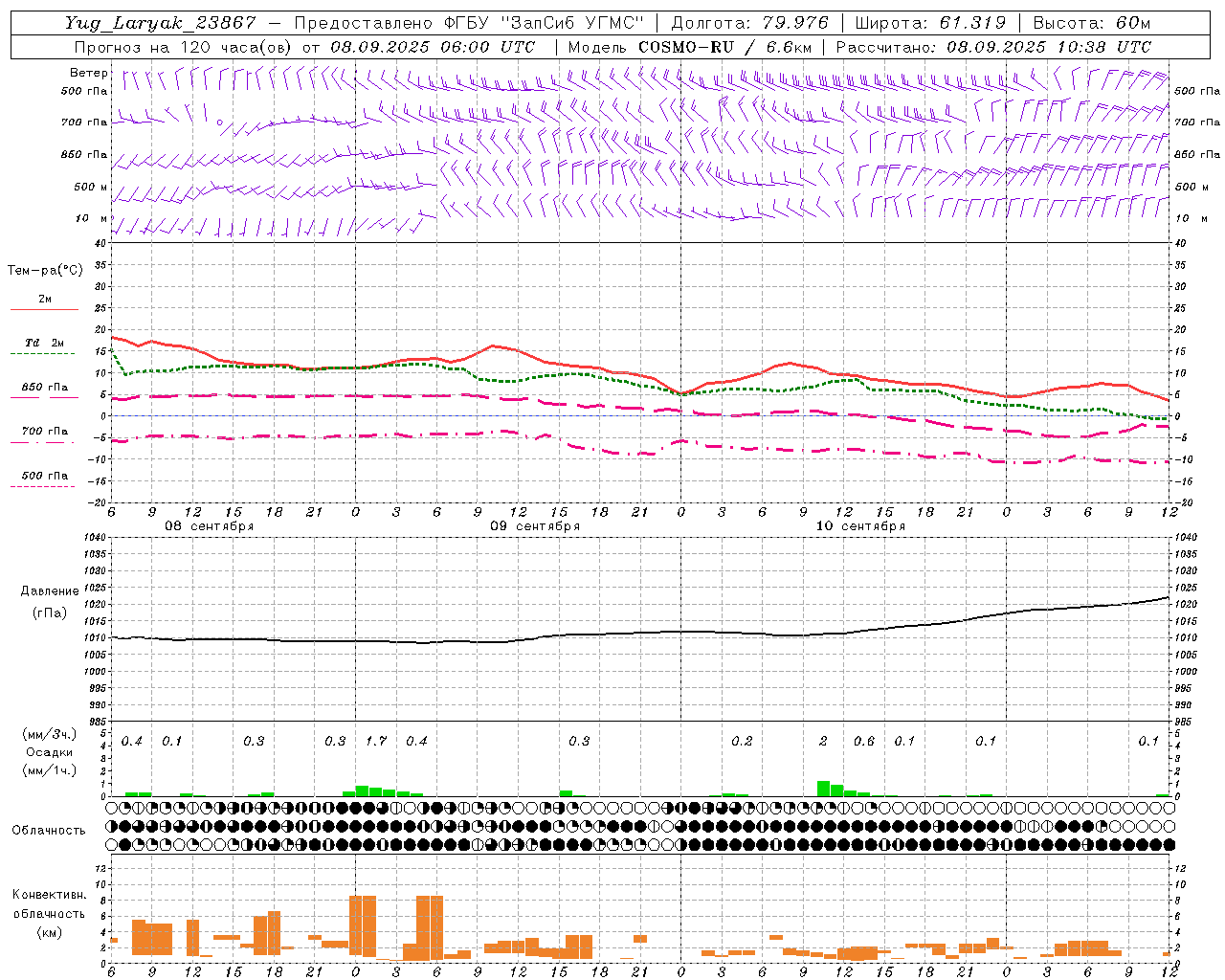Select the (мм/3ч.) precipitation unit label
The width and height of the screenshot is (1225, 980).
click(x=50, y=734)
